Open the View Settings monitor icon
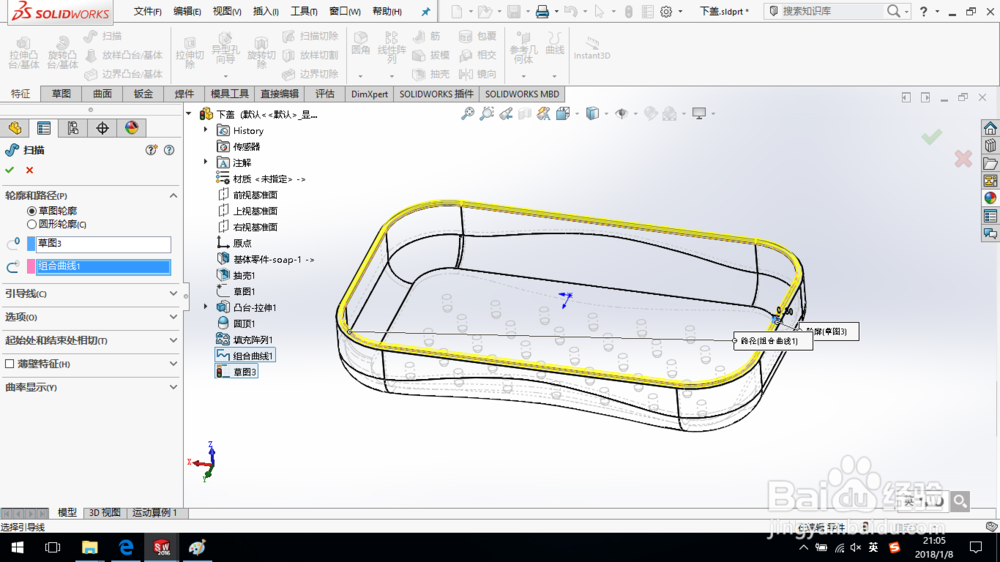Image resolution: width=1000 pixels, height=562 pixels. tap(700, 114)
